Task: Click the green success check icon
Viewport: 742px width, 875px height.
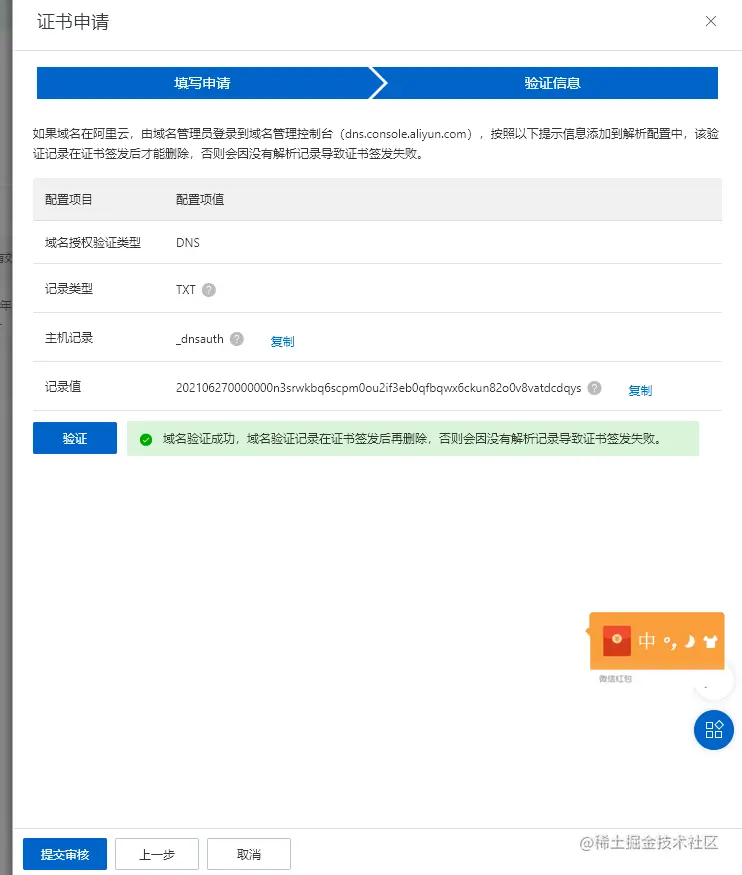Action: click(146, 439)
